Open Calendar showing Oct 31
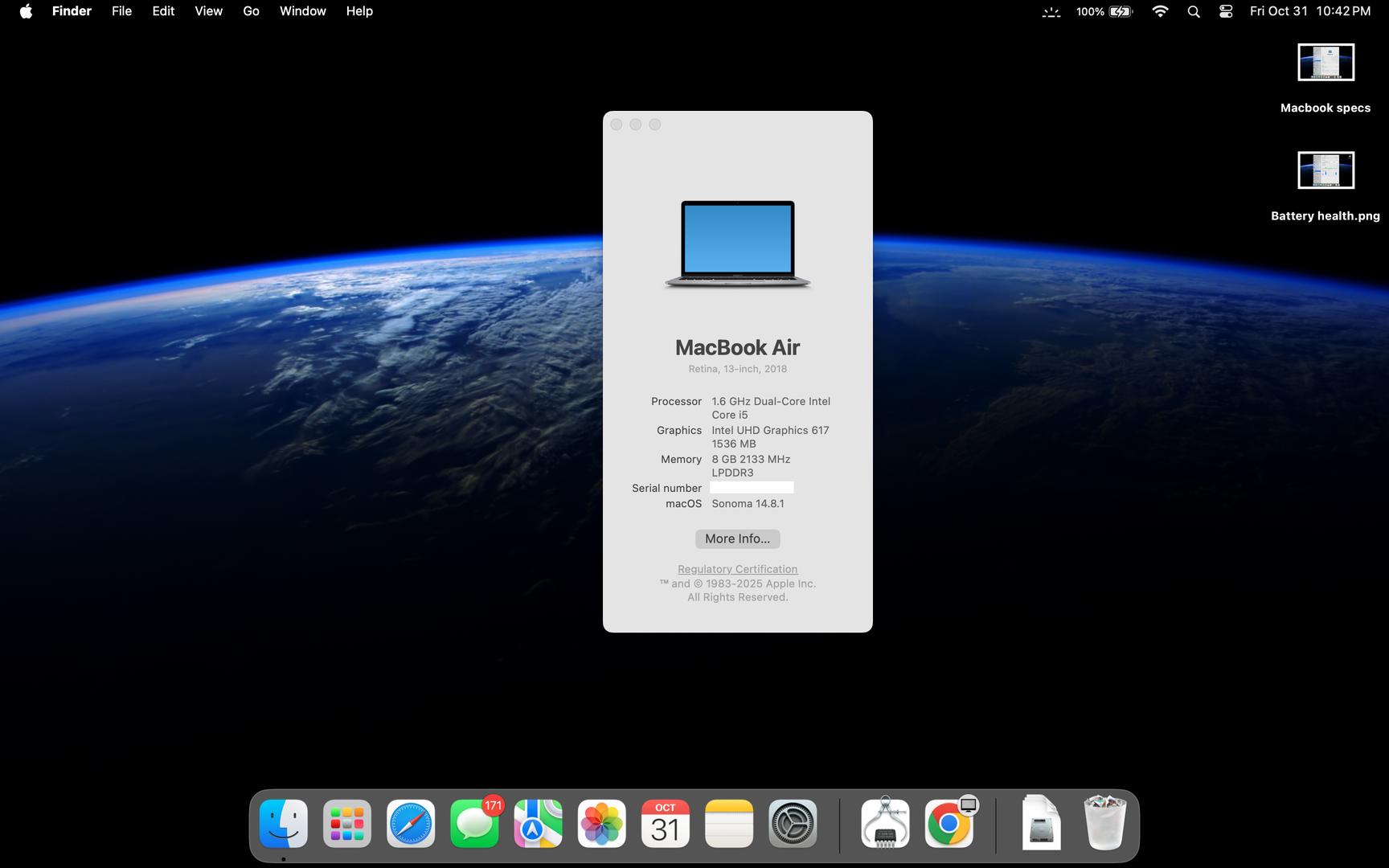This screenshot has height=868, width=1389. [665, 824]
